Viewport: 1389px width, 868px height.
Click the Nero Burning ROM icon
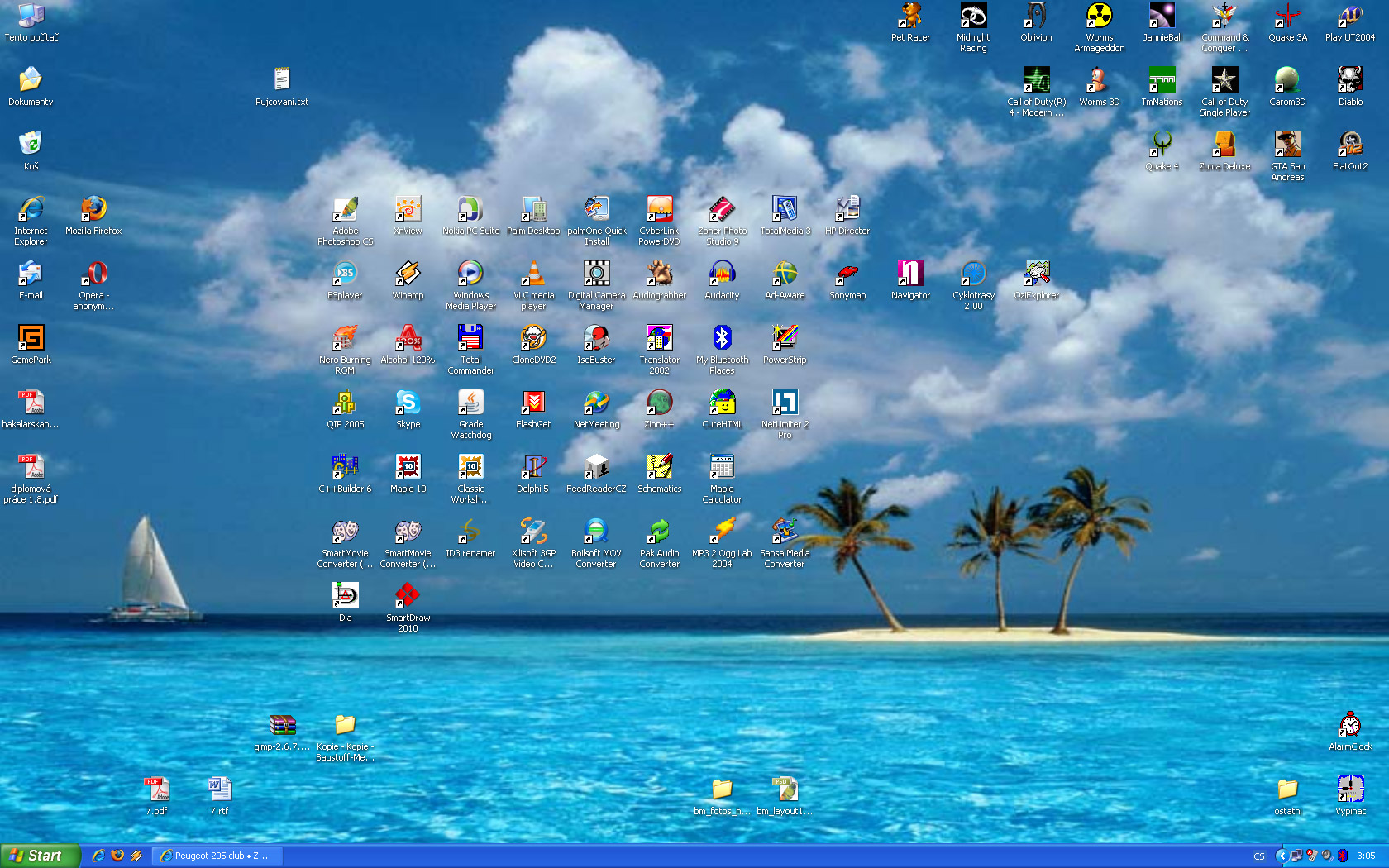[345, 339]
